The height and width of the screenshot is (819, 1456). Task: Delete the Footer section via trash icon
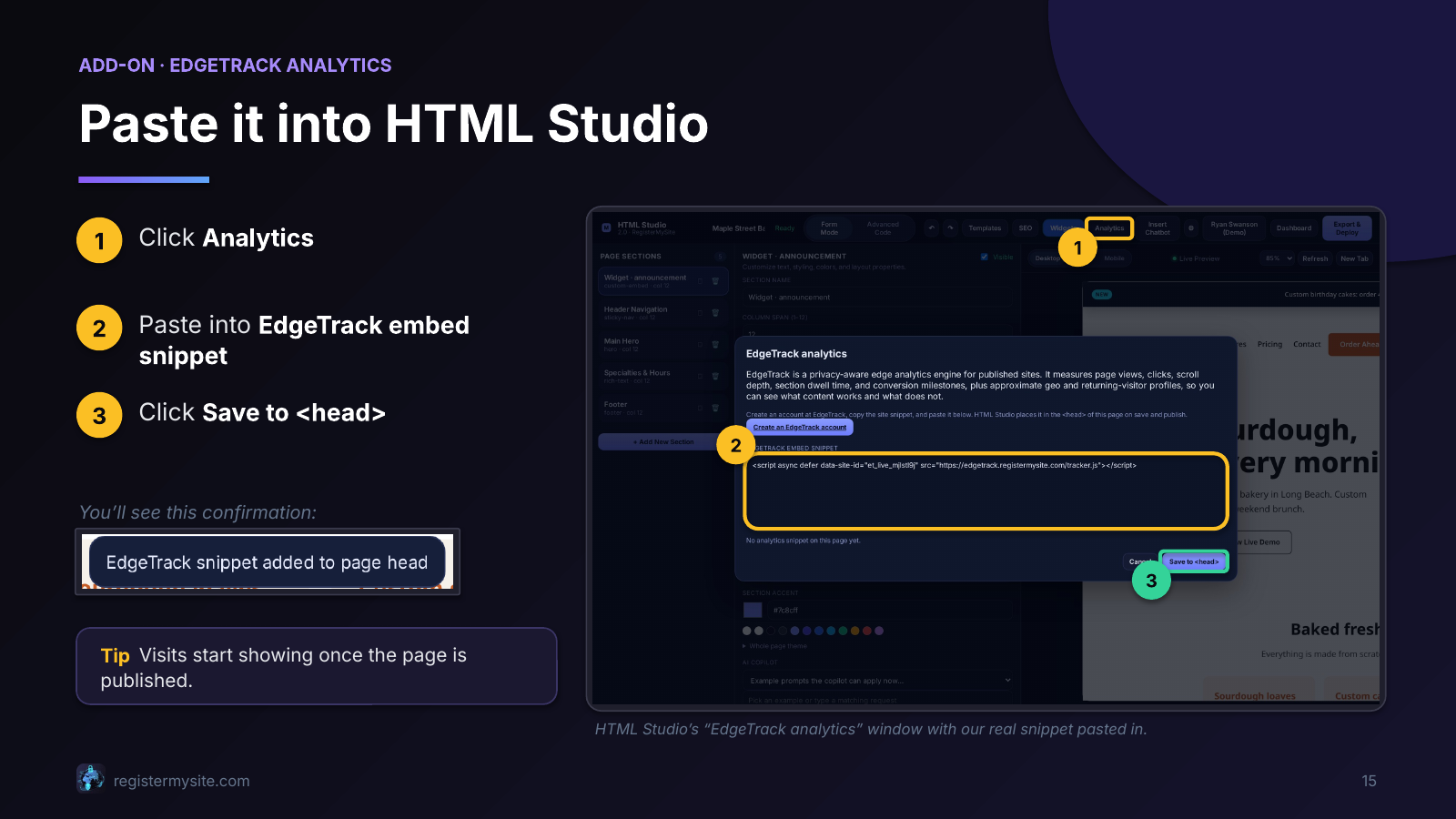coord(715,408)
